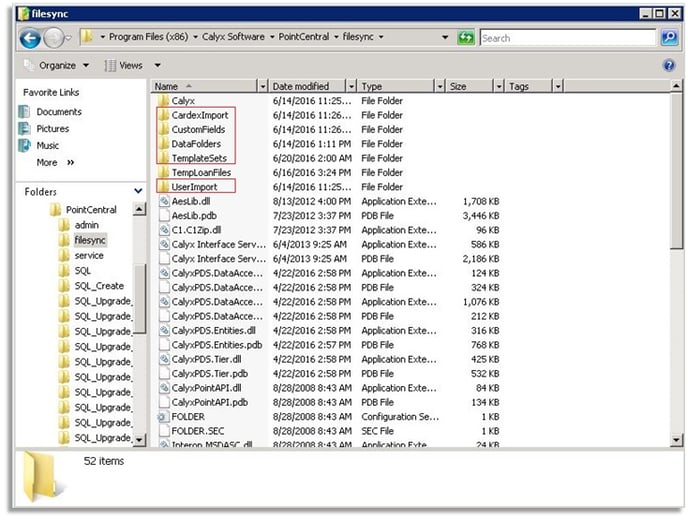The width and height of the screenshot is (688, 520).
Task: Click Calyx Software in breadcrumb
Action: 233,37
